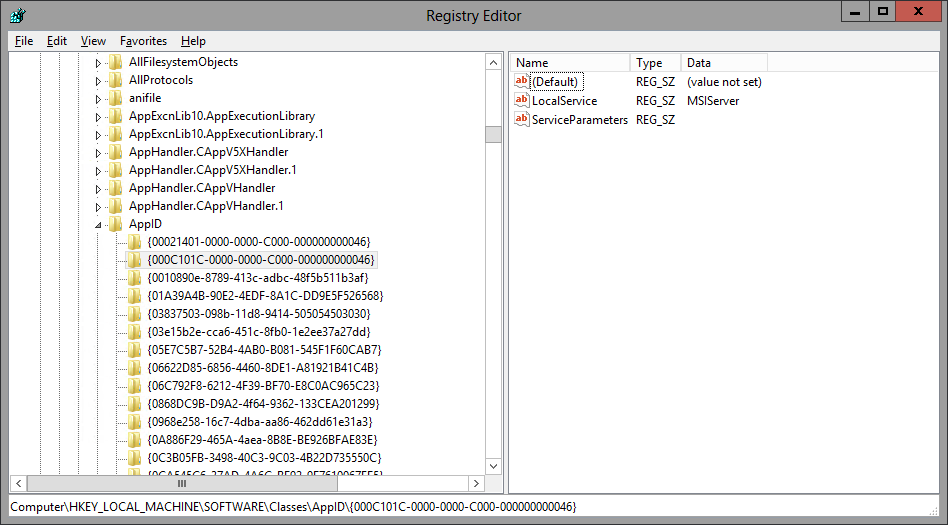Click the Registry Editor title bar icon
Viewport: 948px width, 525px height.
tap(18, 15)
